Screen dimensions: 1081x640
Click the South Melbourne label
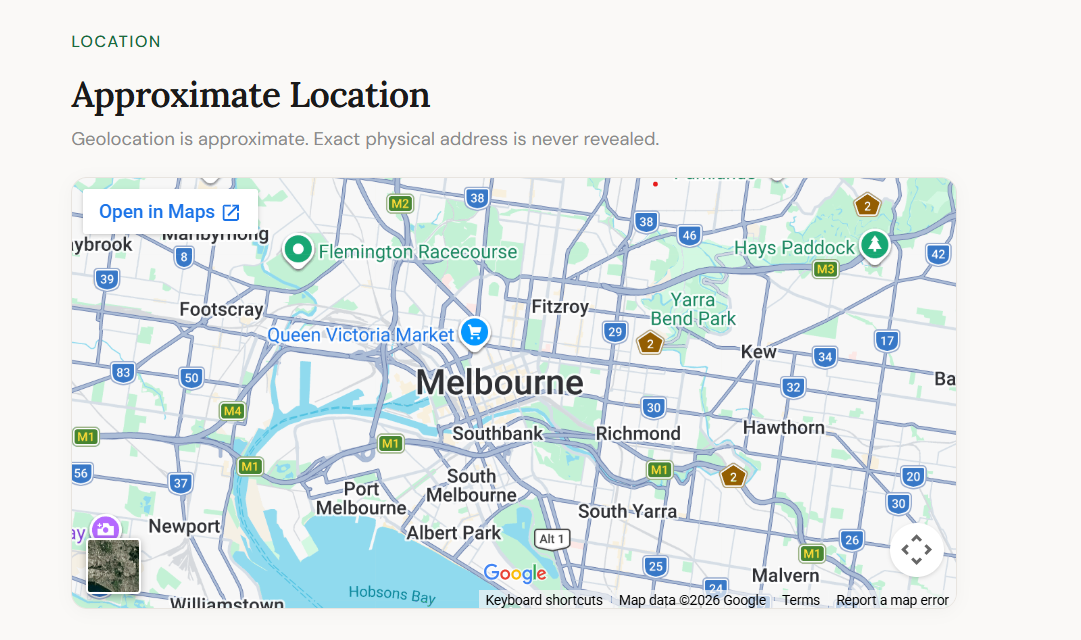pos(472,486)
